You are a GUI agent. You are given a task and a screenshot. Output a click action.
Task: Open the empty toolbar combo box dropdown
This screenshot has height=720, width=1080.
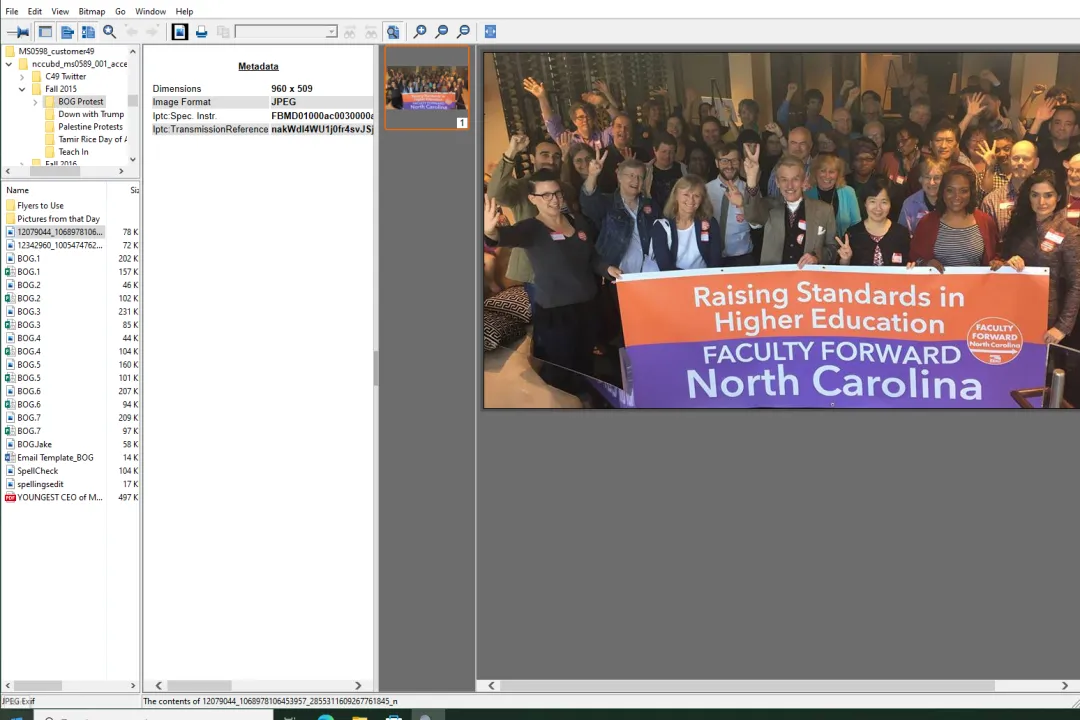point(331,32)
